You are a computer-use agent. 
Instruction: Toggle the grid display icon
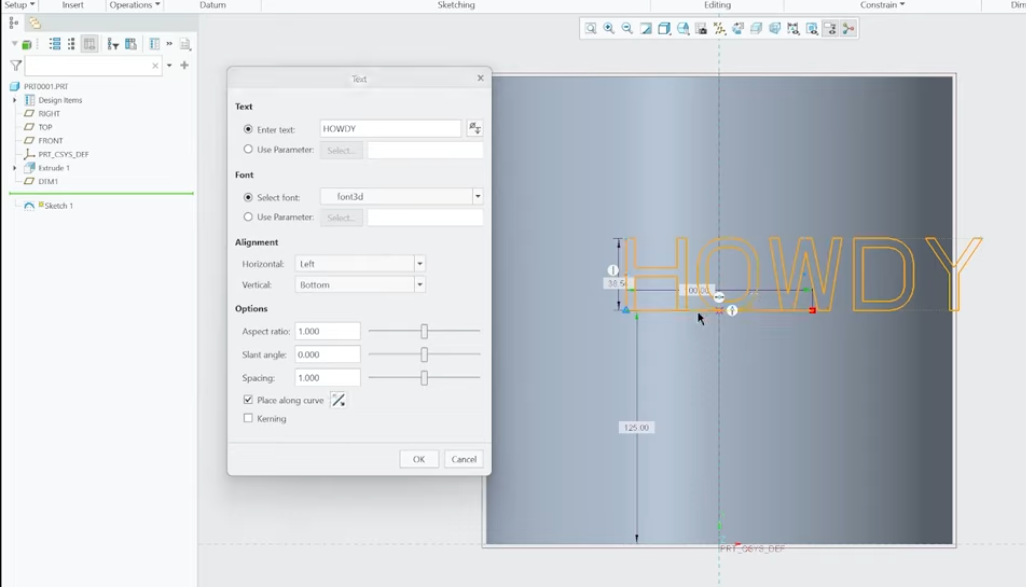pos(830,28)
